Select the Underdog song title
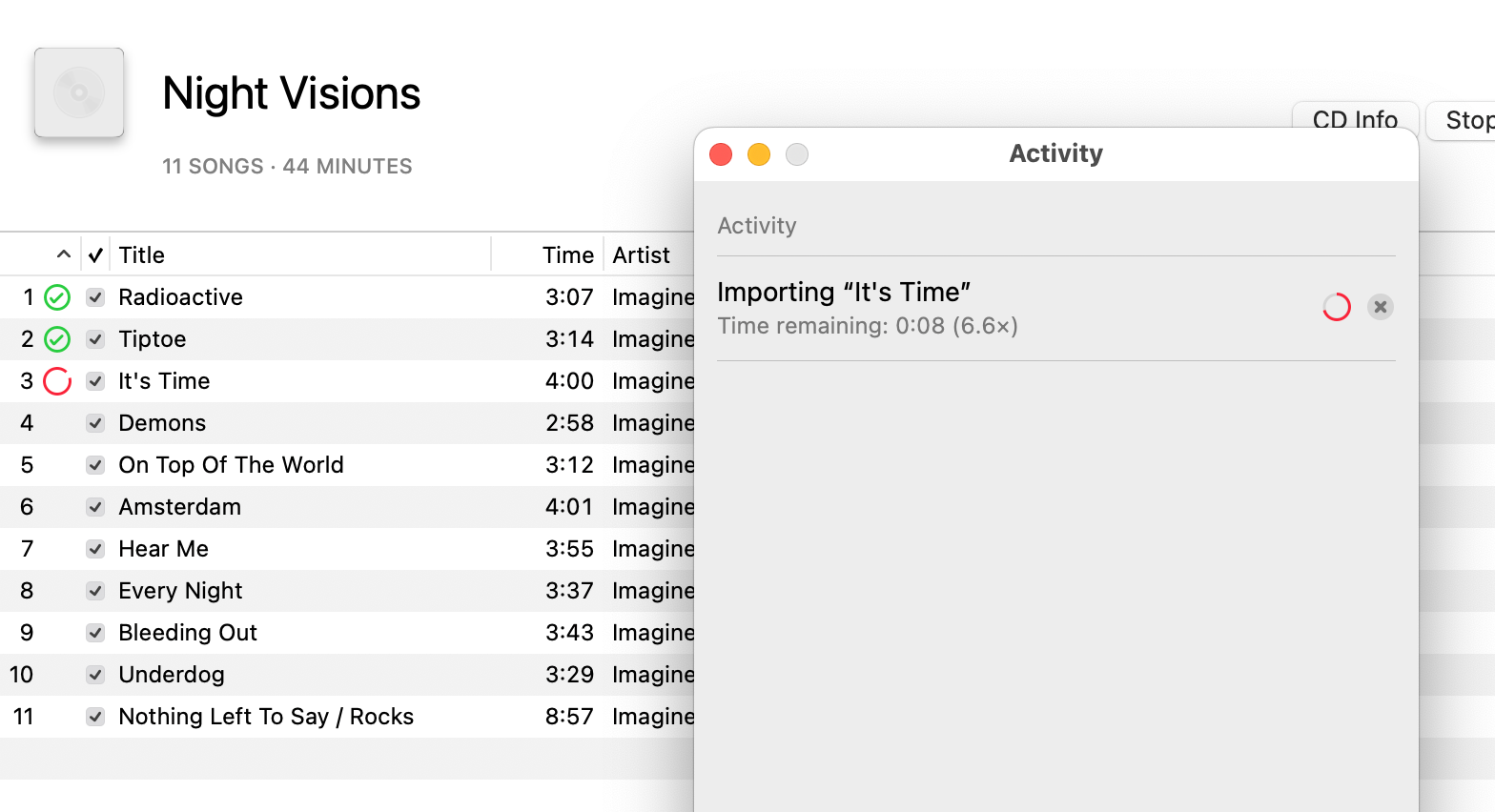This screenshot has width=1495, height=812. point(172,675)
